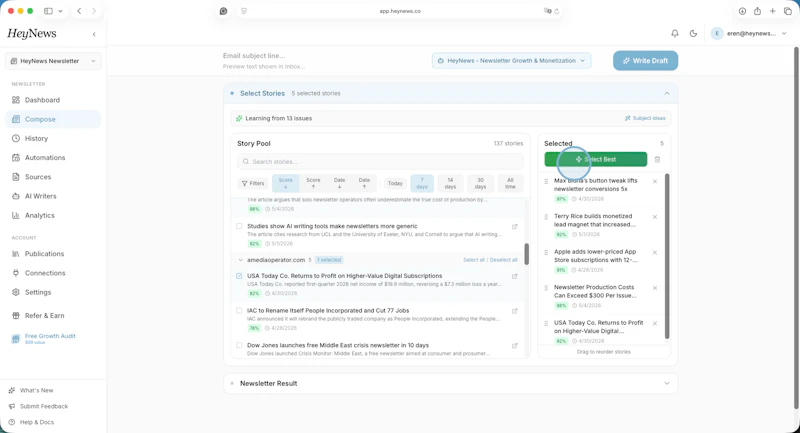Grab drag handle of Apple story
The width and height of the screenshot is (800, 433).
(x=546, y=252)
